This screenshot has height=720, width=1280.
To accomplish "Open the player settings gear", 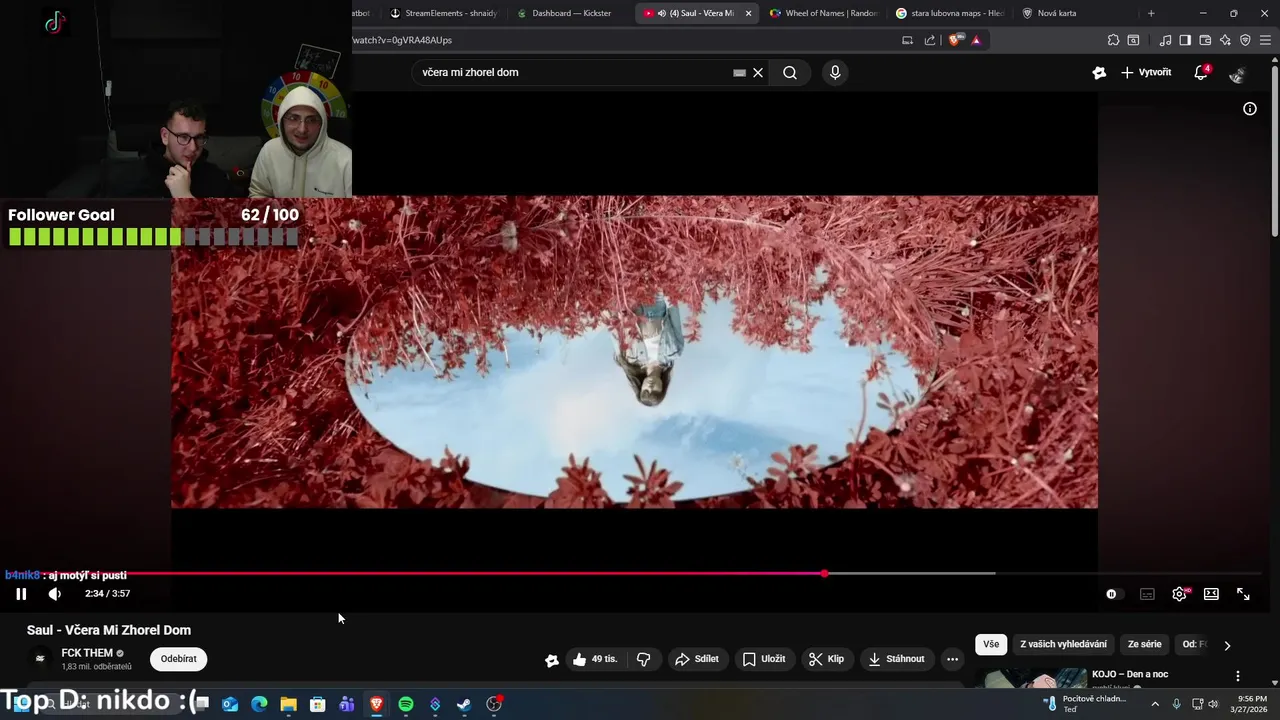I will (x=1179, y=594).
